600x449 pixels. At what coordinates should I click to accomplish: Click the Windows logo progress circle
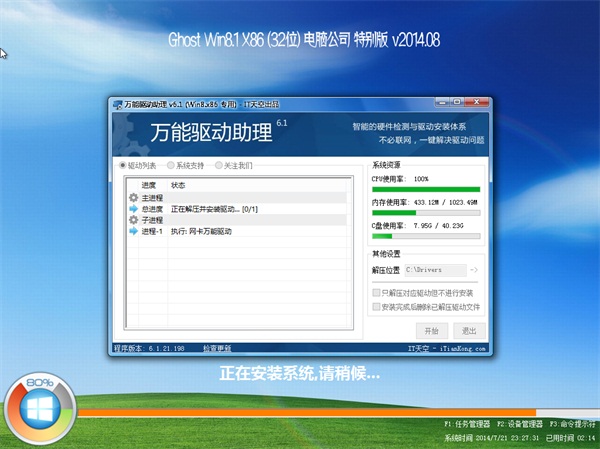pos(40,412)
